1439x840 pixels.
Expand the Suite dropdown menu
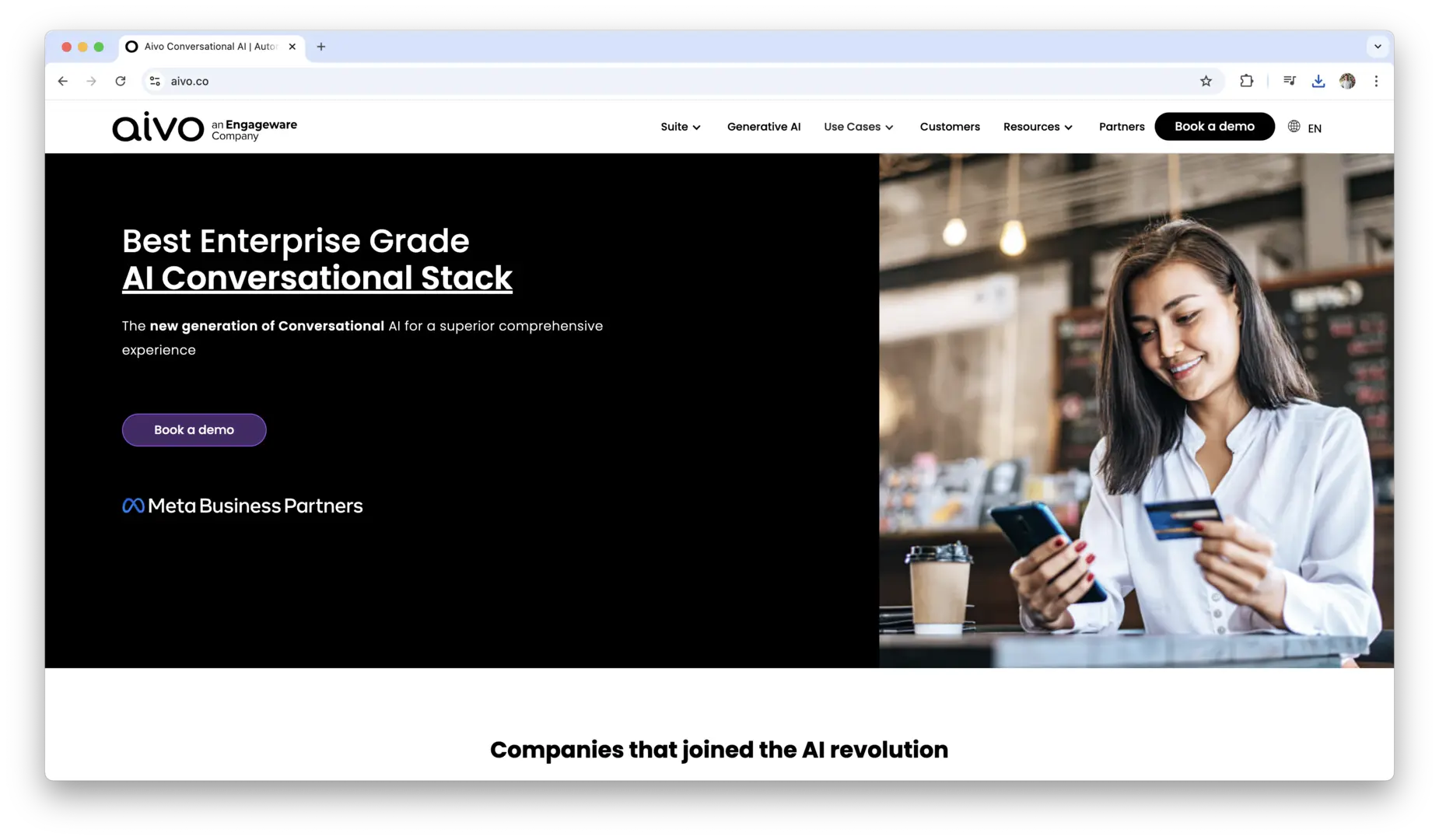pos(680,127)
